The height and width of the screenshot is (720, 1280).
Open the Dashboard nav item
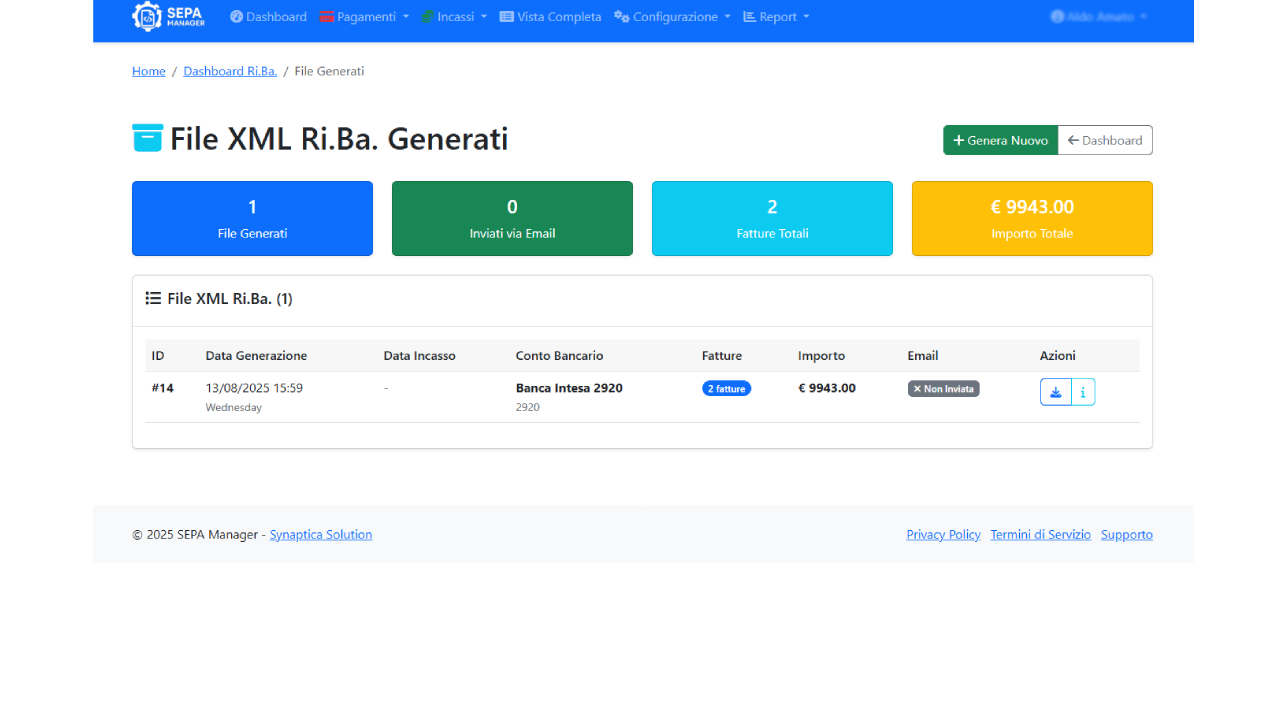pyautogui.click(x=268, y=17)
